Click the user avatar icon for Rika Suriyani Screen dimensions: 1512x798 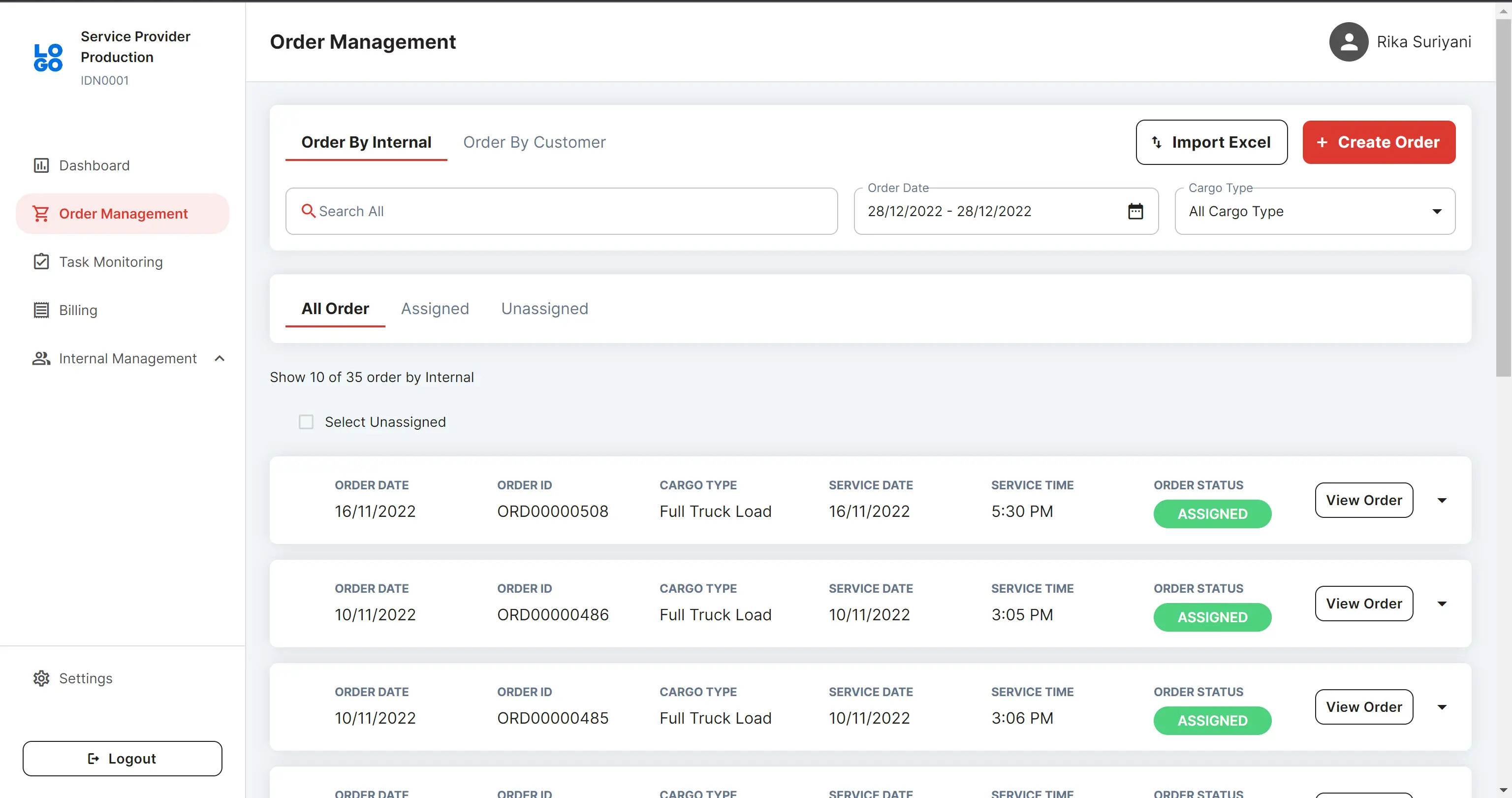pos(1348,42)
